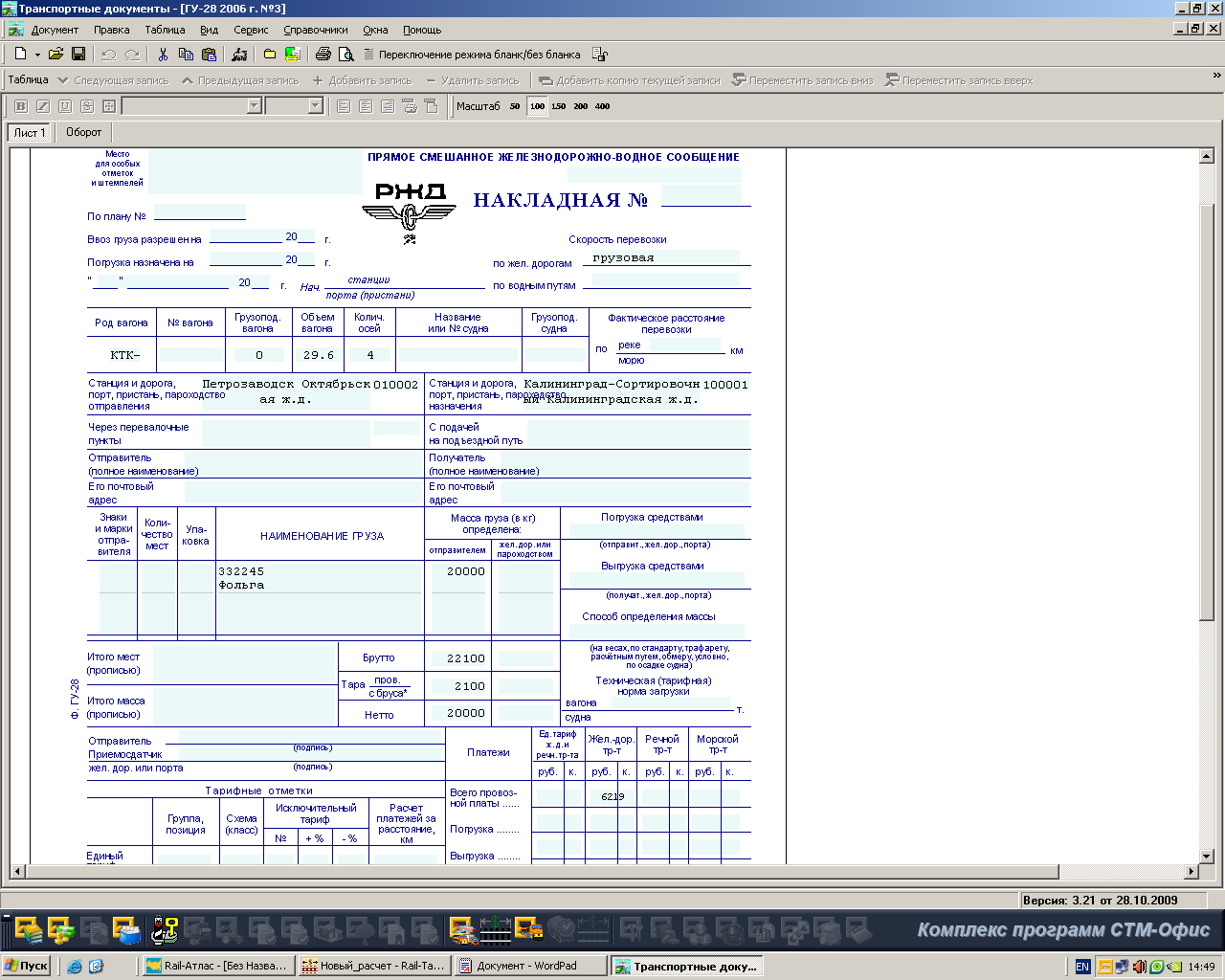Open a file with the folder icon
This screenshot has width=1225, height=980.
[x=56, y=55]
